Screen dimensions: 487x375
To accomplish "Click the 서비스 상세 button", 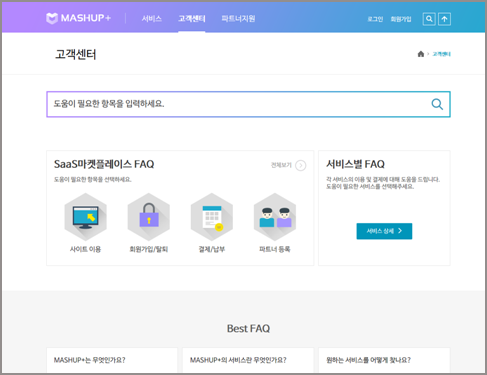I will 384,231.
